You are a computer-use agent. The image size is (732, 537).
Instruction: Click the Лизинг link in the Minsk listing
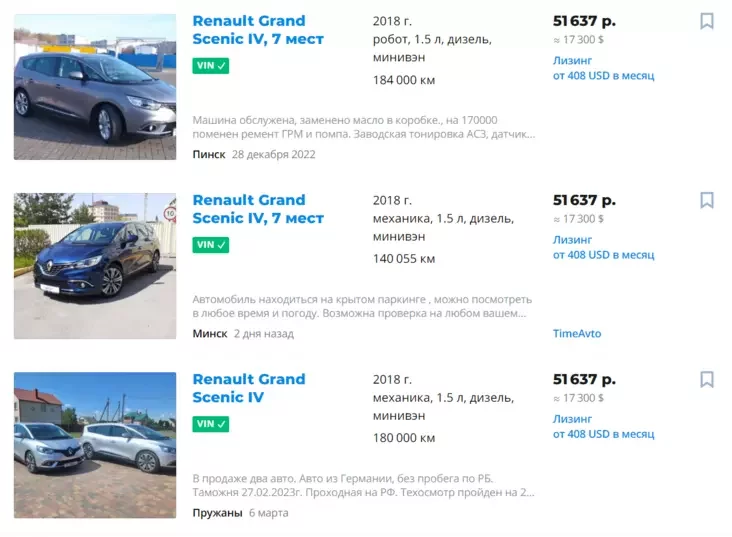[x=572, y=240]
